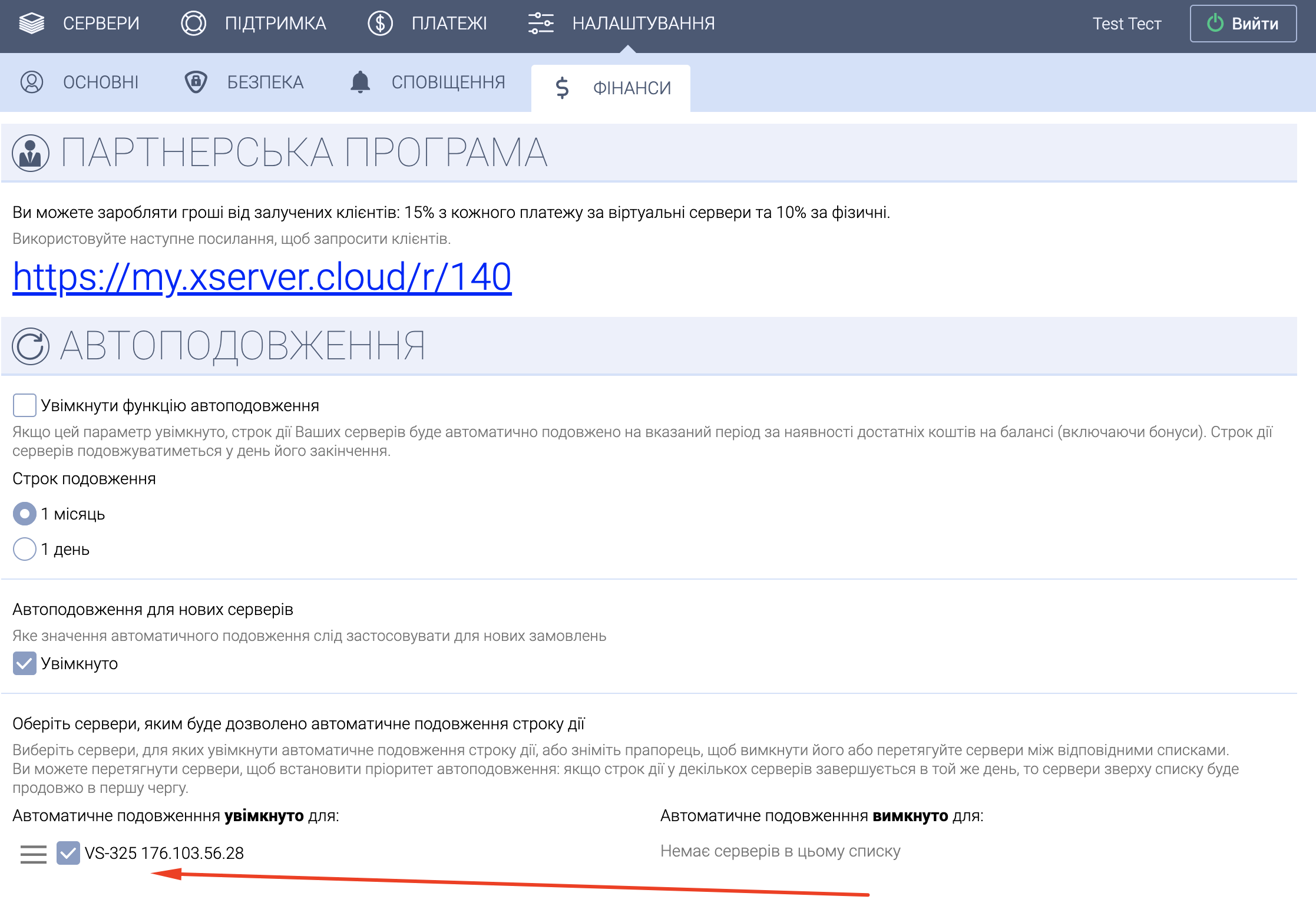Viewport: 1316px width, 906px height.
Task: Click the partner program person icon
Action: 31,153
